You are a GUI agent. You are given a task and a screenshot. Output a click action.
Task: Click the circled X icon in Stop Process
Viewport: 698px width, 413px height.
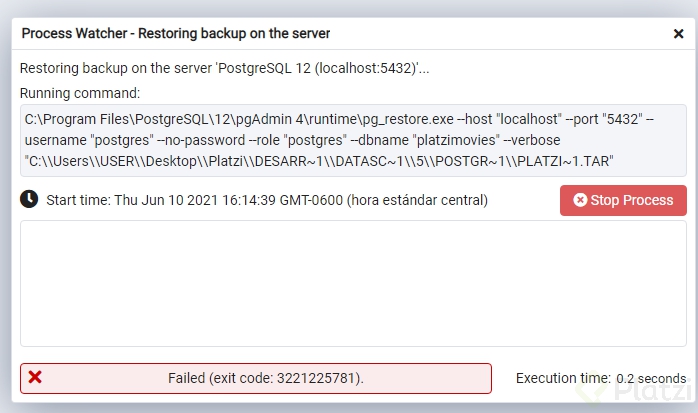click(580, 200)
